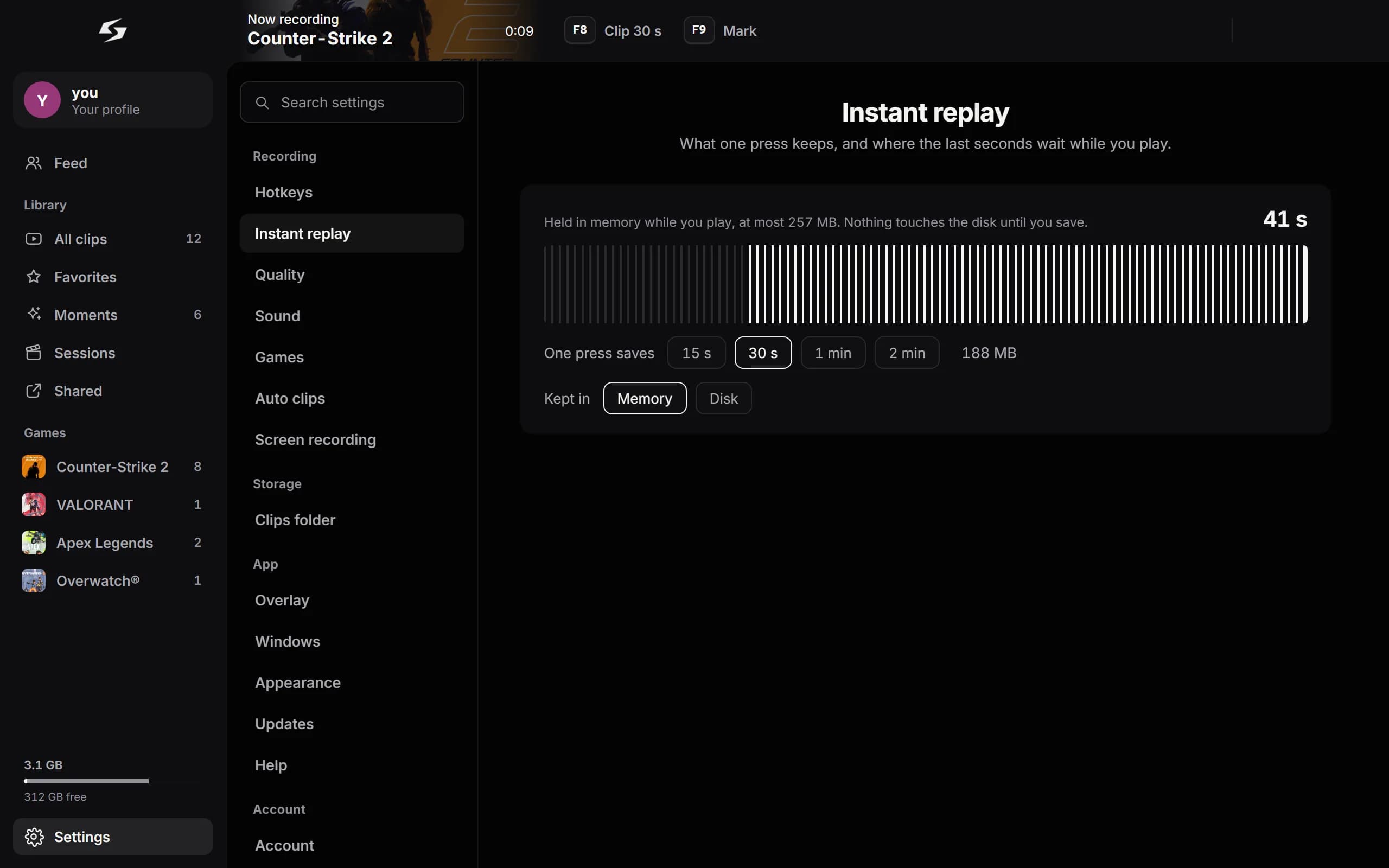The width and height of the screenshot is (1389, 868).
Task: Choose Memory for Kept in
Action: [645, 398]
